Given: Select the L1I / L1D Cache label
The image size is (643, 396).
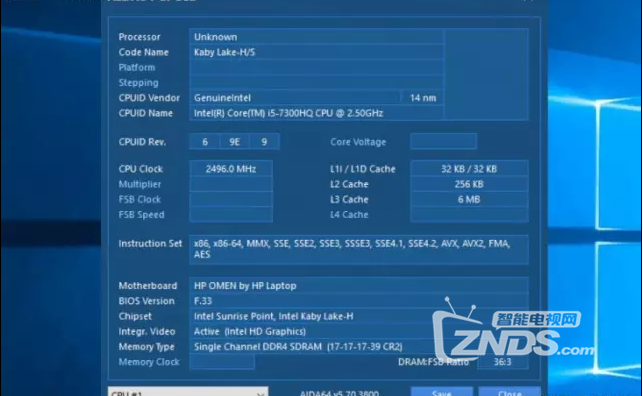Looking at the screenshot, I should coord(363,169).
